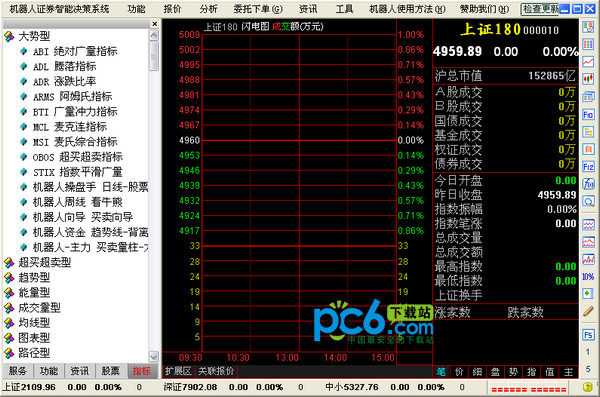Open the 分析 menu
Screen dimensions: 600x397
(209, 9)
